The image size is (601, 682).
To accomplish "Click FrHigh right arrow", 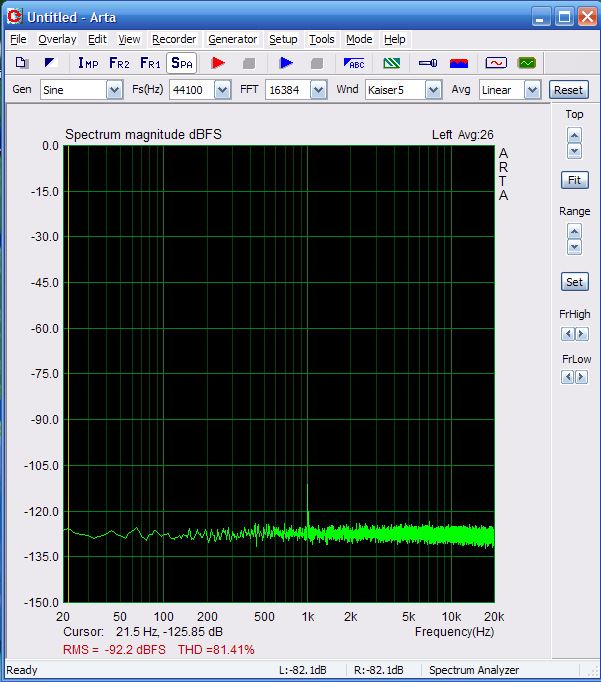I will (582, 334).
